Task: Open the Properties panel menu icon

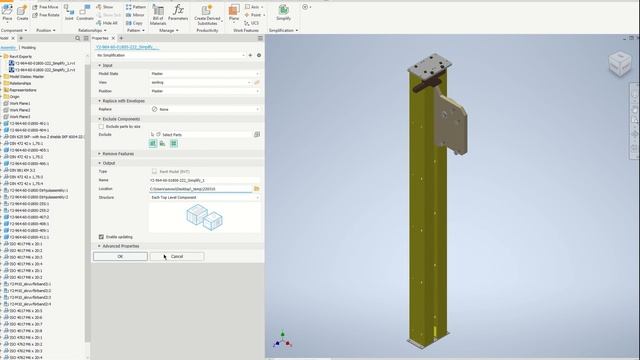Action: pos(260,38)
